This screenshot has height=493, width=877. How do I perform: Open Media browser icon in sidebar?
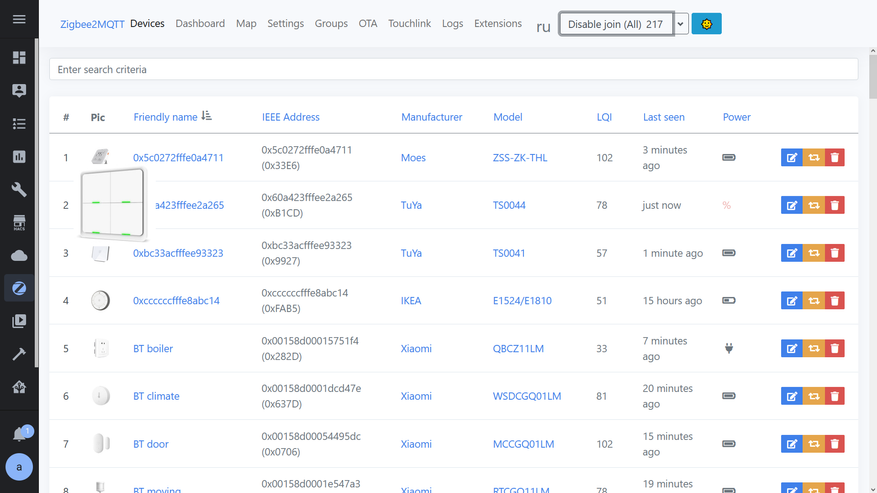(x=18, y=321)
